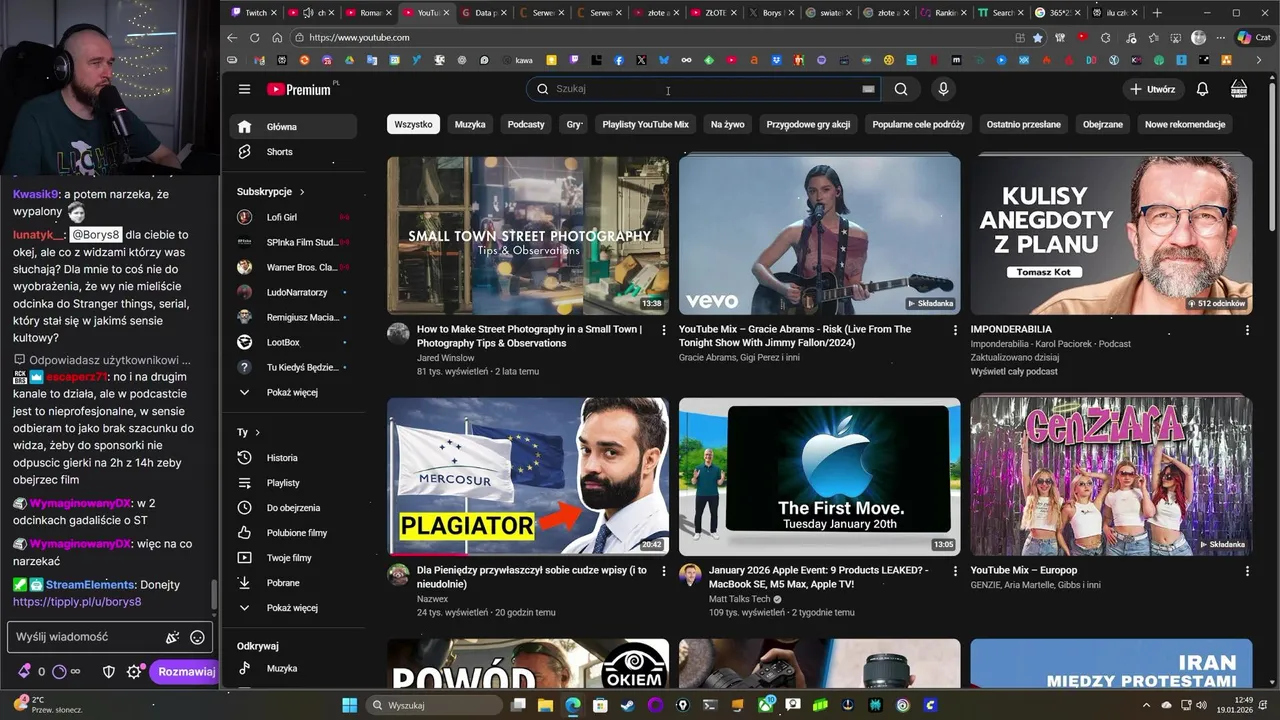Open Playlisty in the sidebar
This screenshot has width=1280, height=720.
point(294,483)
